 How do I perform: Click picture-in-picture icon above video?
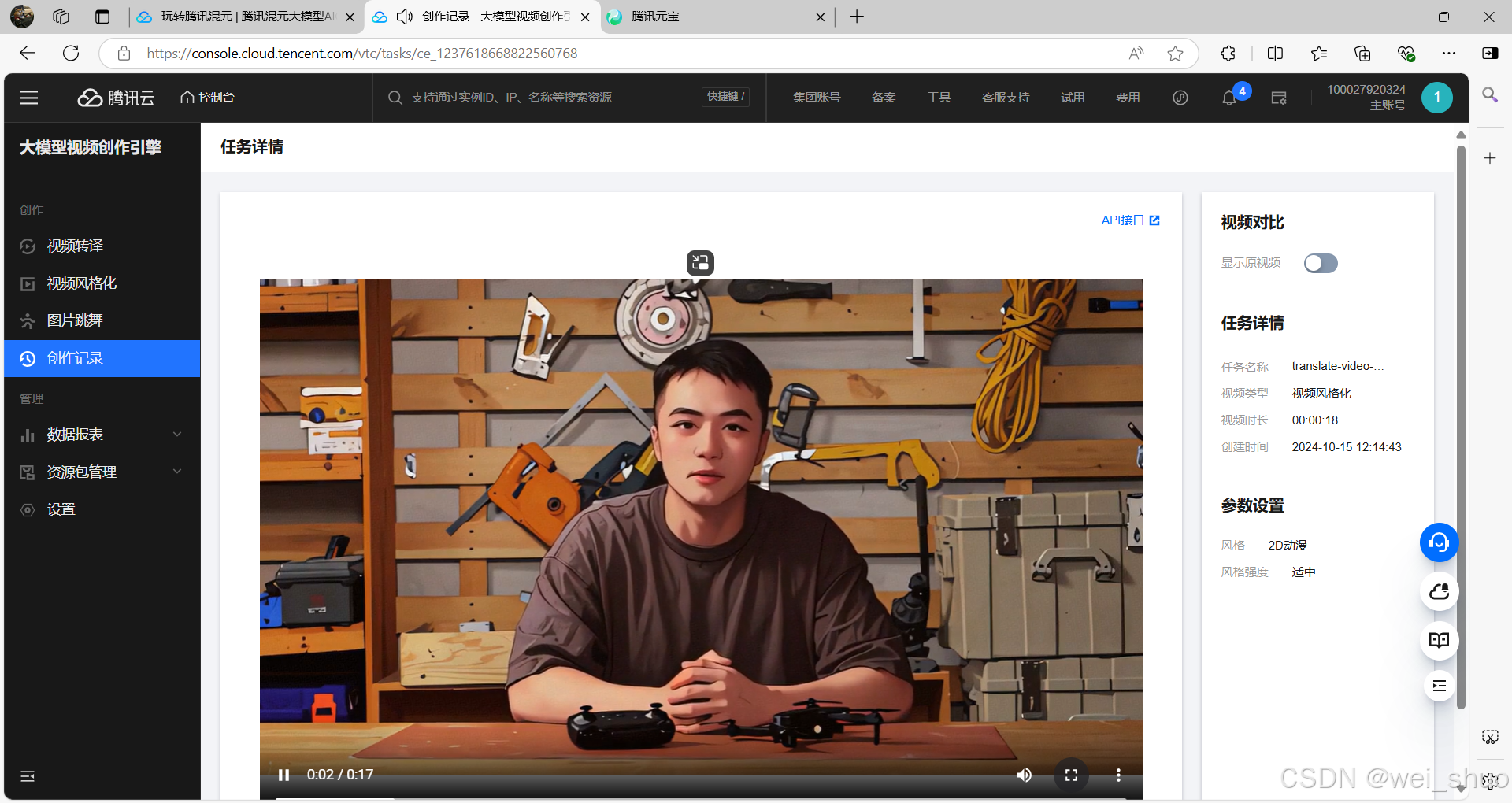pos(700,263)
